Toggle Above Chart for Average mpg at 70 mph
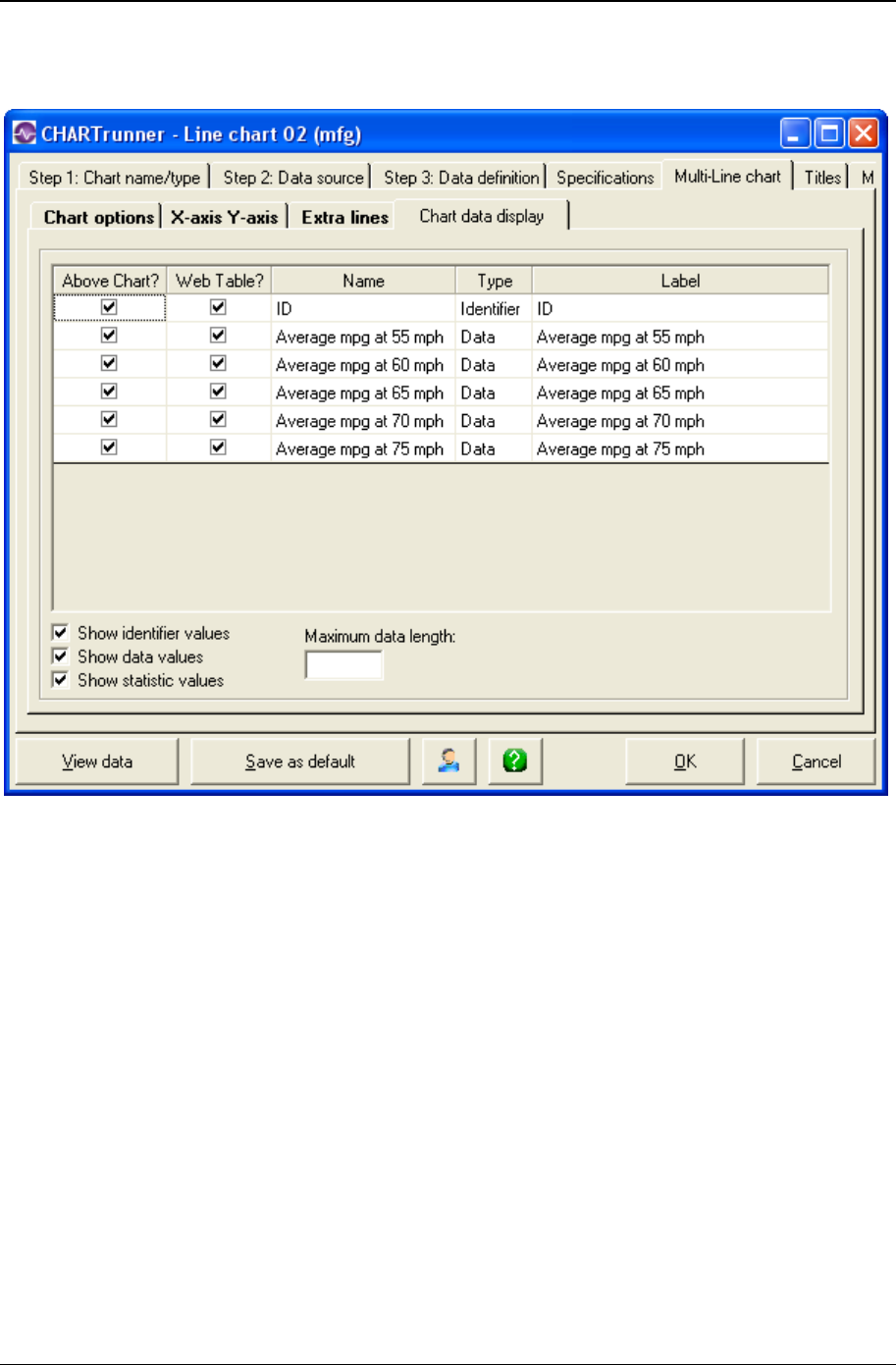This screenshot has width=896, height=1365. [109, 420]
